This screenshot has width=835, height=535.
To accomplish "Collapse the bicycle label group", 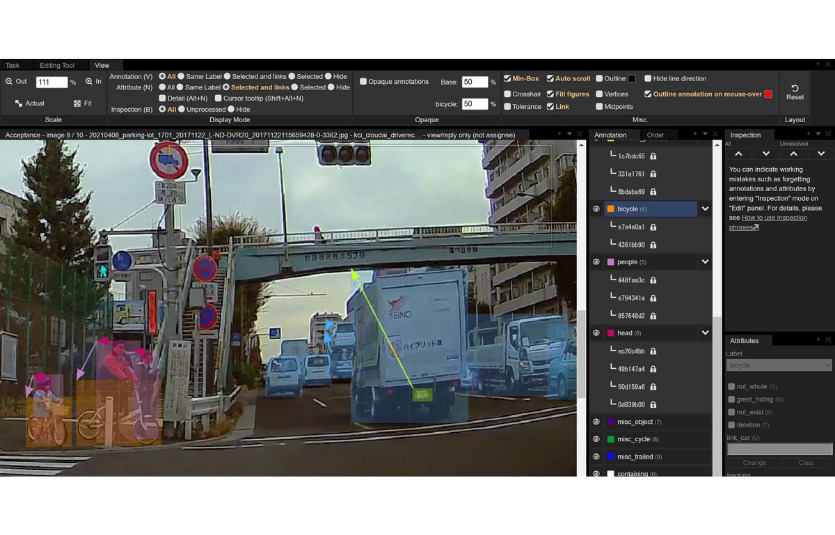I will [x=705, y=209].
